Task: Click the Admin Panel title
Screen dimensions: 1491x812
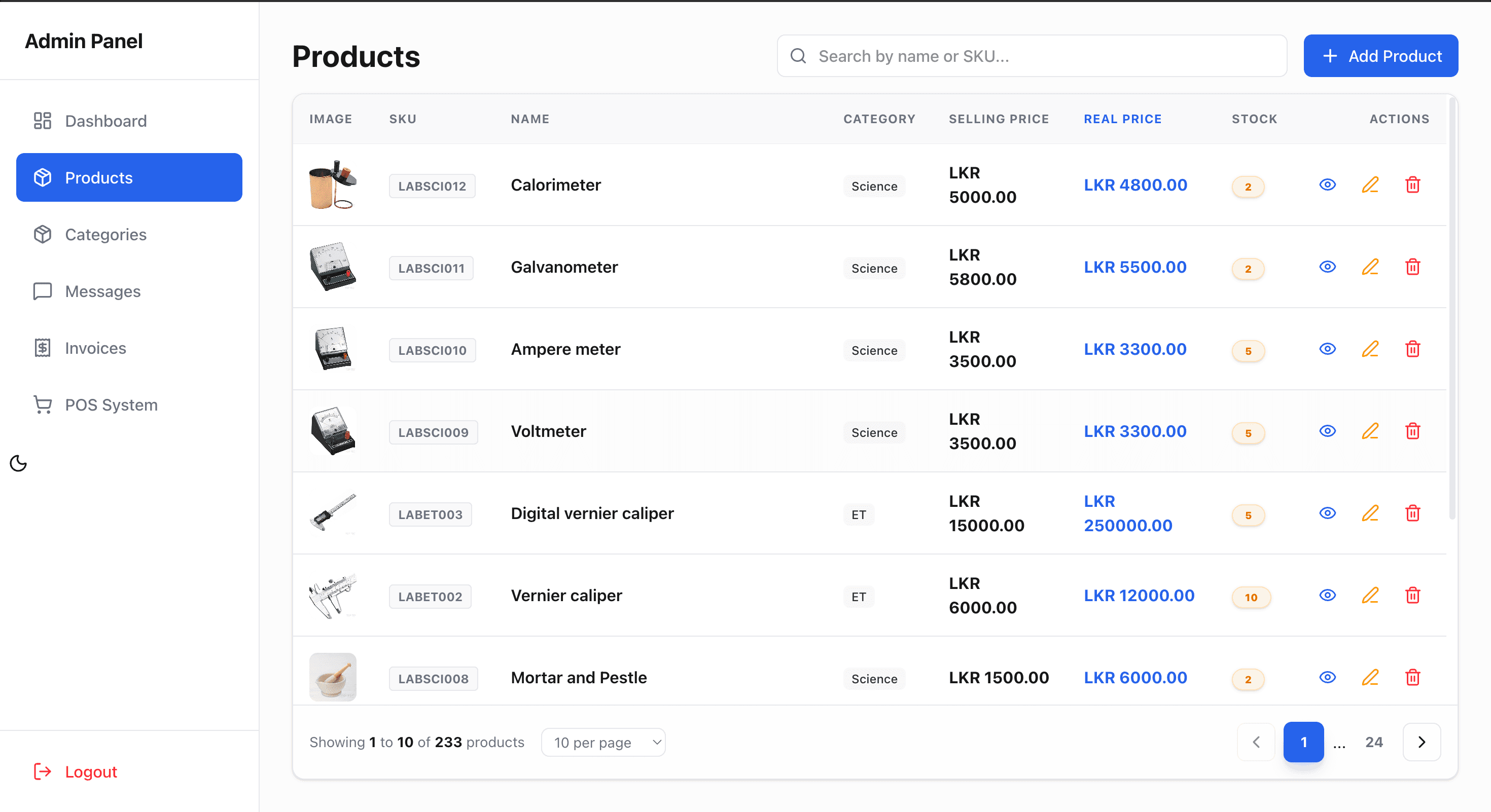Action: click(x=83, y=41)
